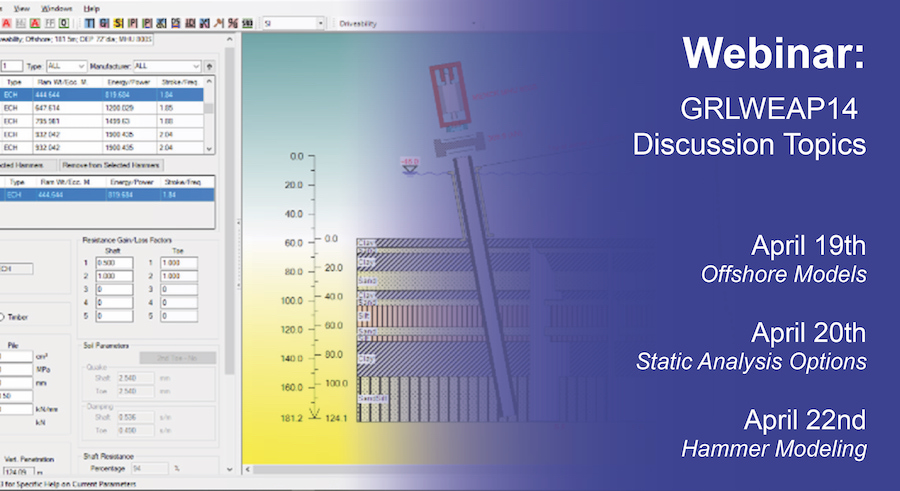Screen dimensions: 900x491
Task: Click the GI toolbar icon
Action: click(x=104, y=22)
